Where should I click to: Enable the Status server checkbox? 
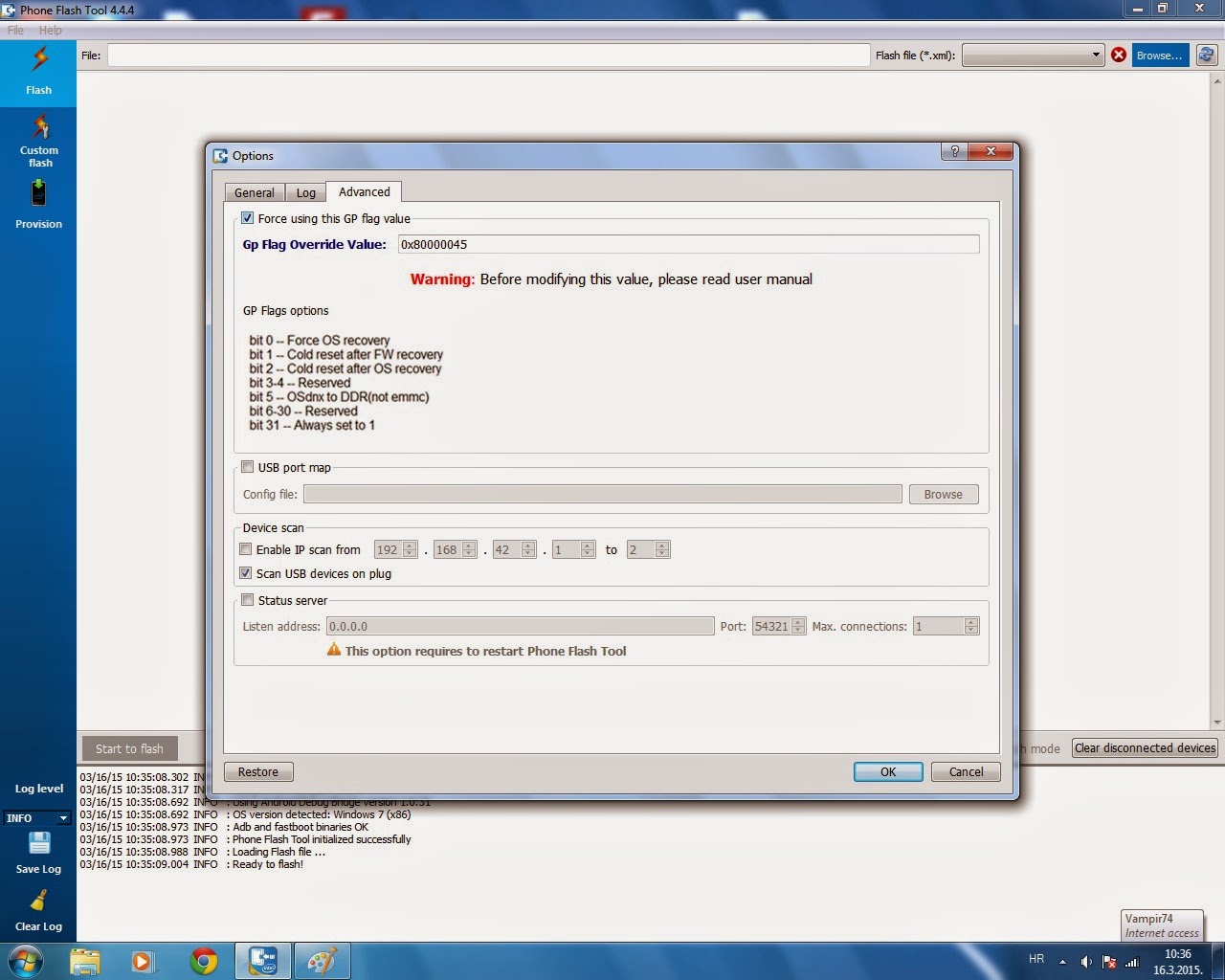coord(247,599)
